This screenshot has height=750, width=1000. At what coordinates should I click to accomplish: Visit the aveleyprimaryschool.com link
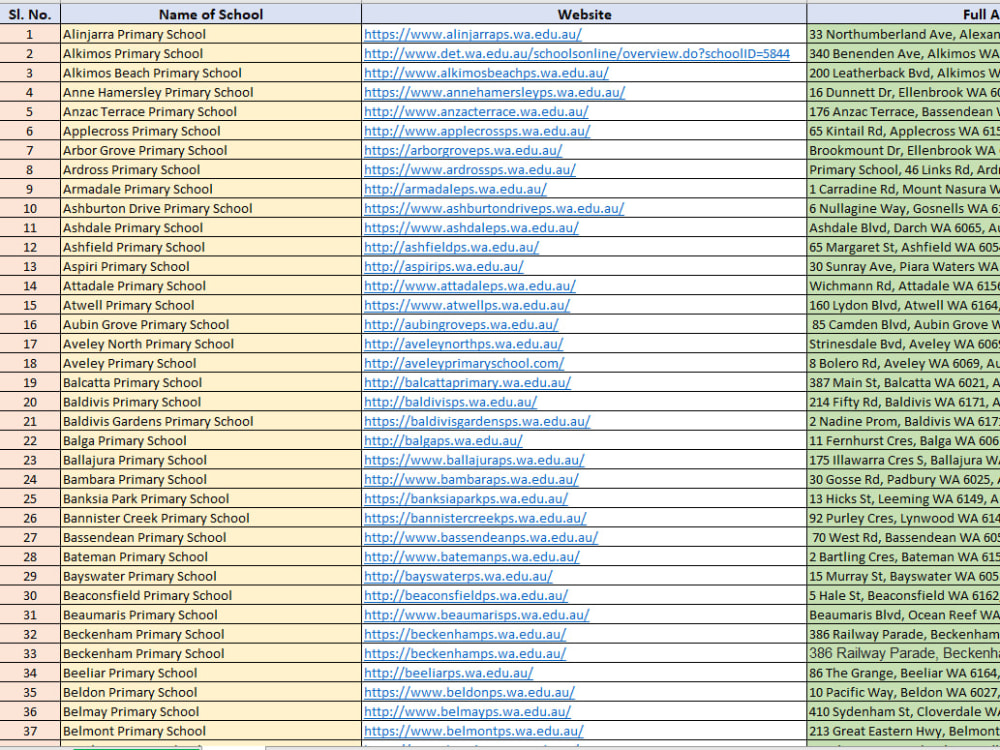tap(464, 363)
